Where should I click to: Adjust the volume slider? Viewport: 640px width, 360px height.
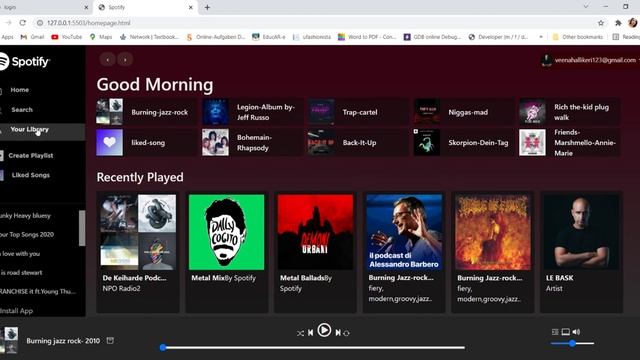click(572, 343)
